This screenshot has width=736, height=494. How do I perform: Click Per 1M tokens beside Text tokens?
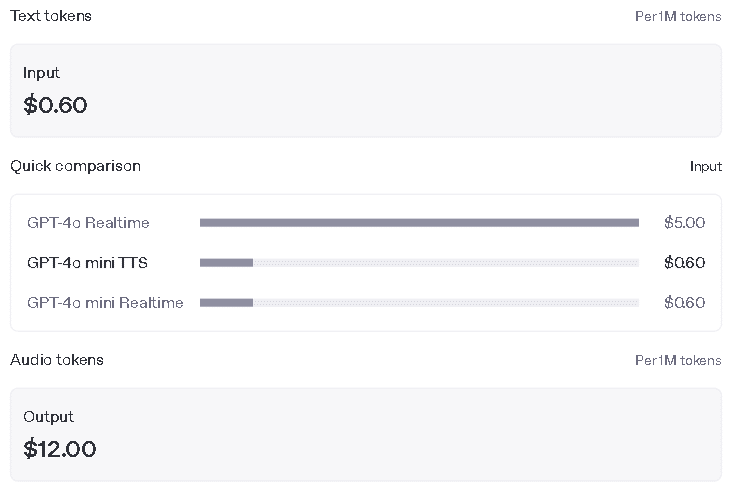pyautogui.click(x=677, y=17)
